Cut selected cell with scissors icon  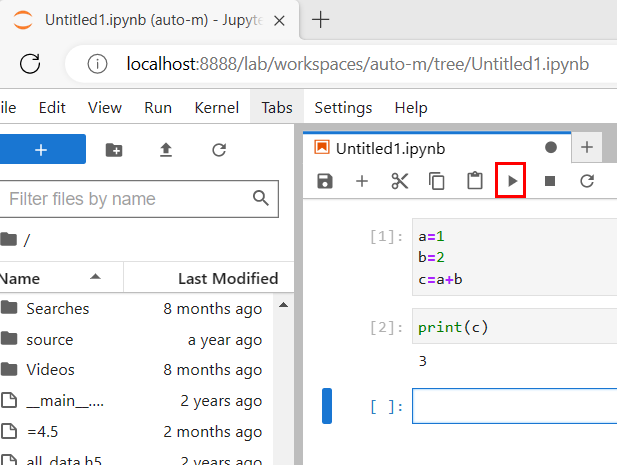[x=400, y=181]
